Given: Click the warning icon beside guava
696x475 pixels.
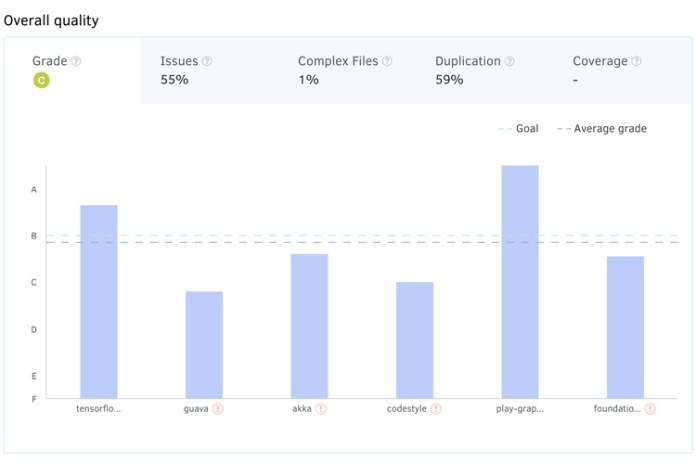Looking at the screenshot, I should point(218,408).
